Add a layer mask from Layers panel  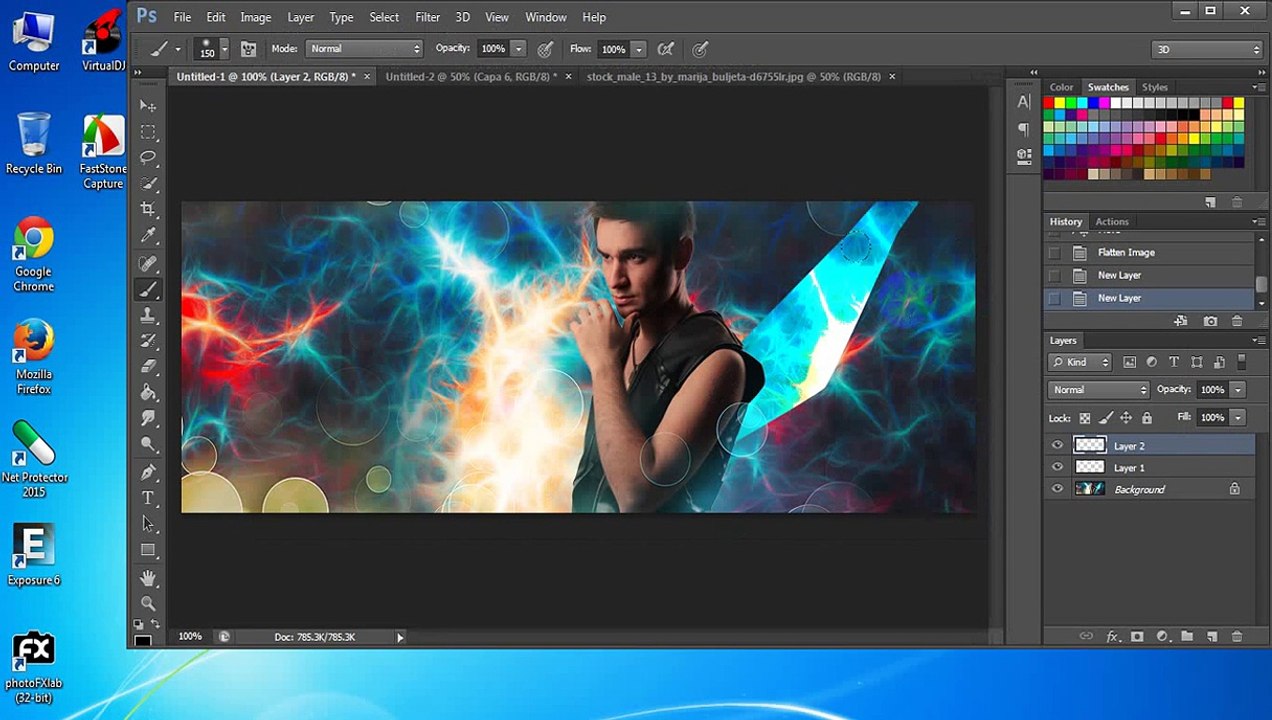(x=1137, y=637)
